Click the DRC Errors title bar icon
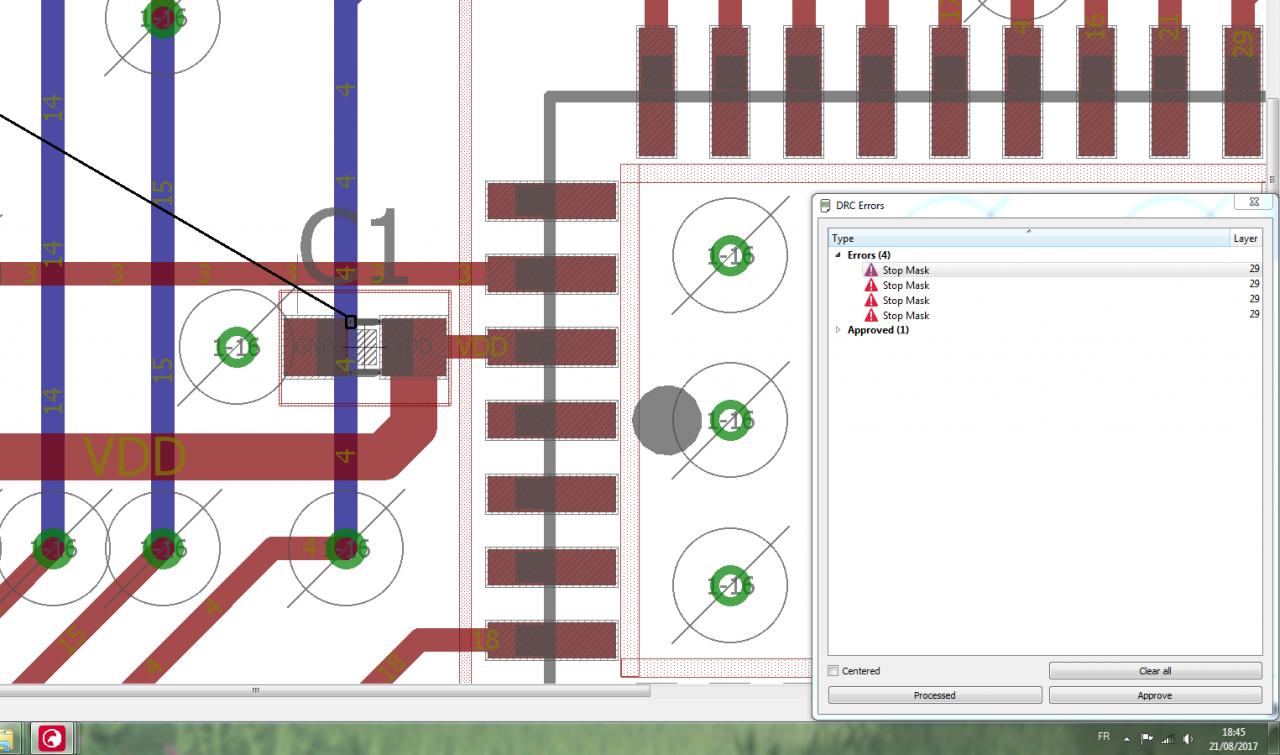Image resolution: width=1280 pixels, height=755 pixels. pyautogui.click(x=825, y=206)
